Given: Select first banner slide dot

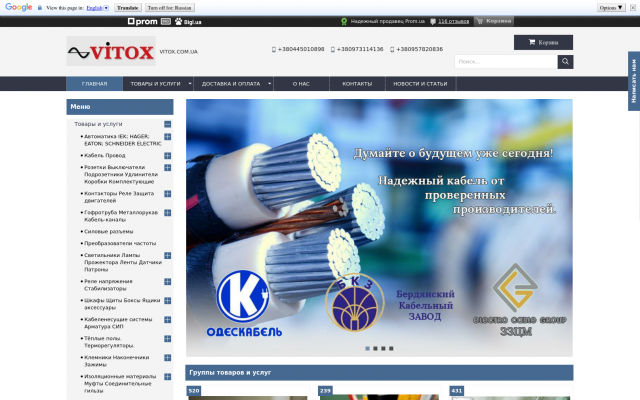Looking at the screenshot, I should (367, 348).
